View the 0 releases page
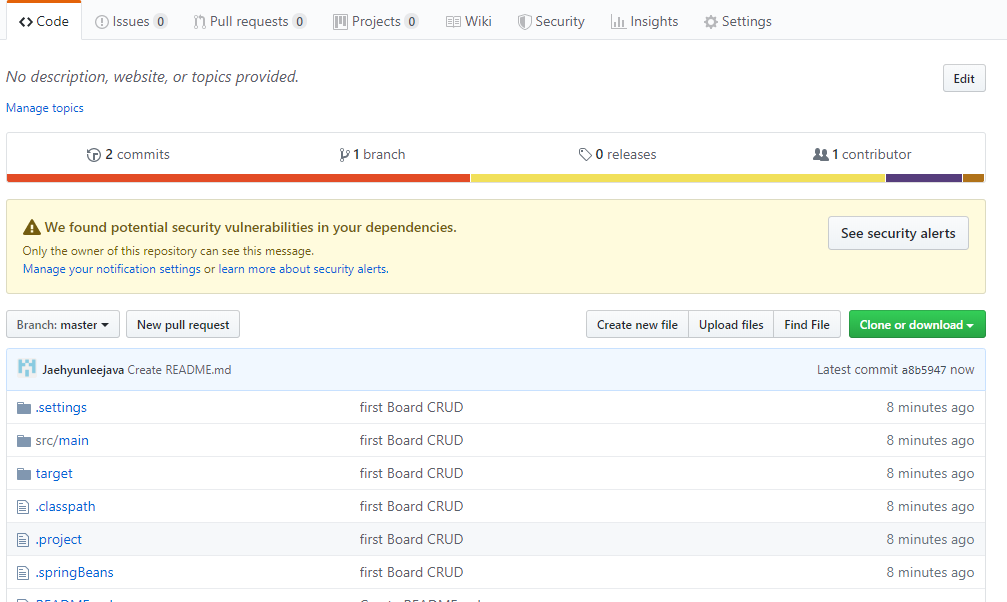Screen dimensions: 1007x602 [x=618, y=154]
